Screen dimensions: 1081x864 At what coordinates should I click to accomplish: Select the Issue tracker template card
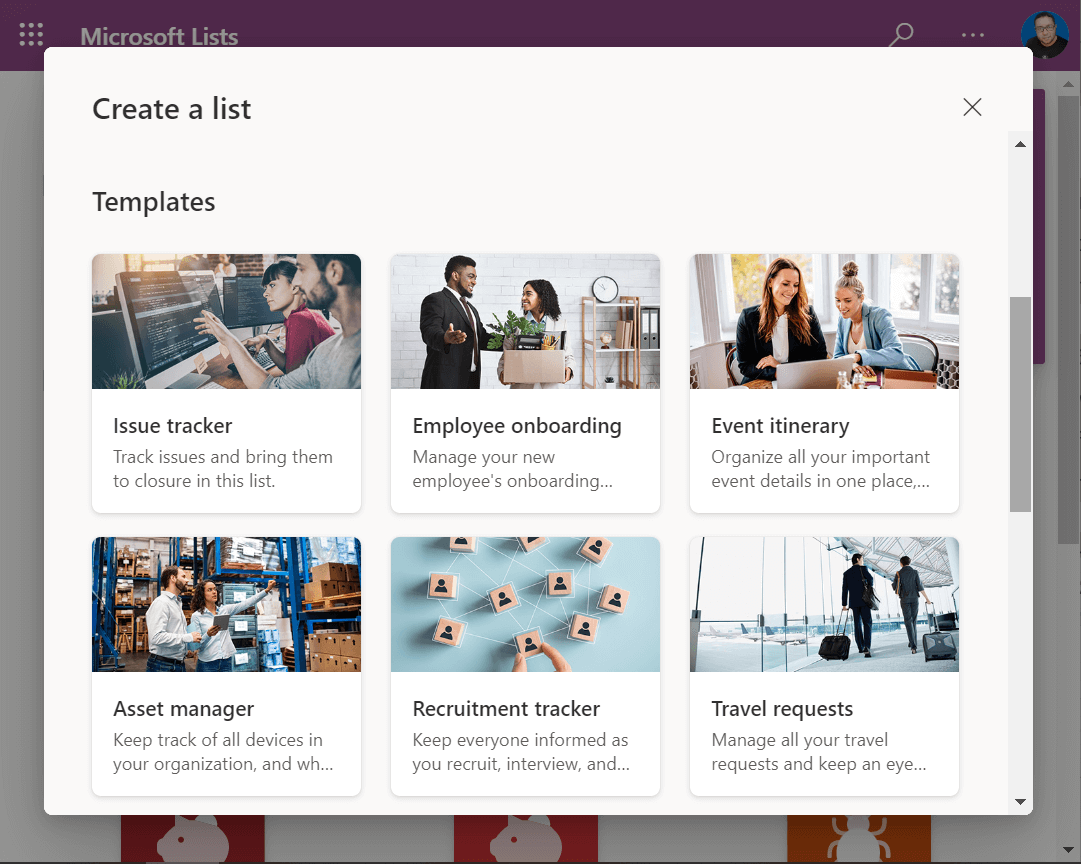point(226,383)
